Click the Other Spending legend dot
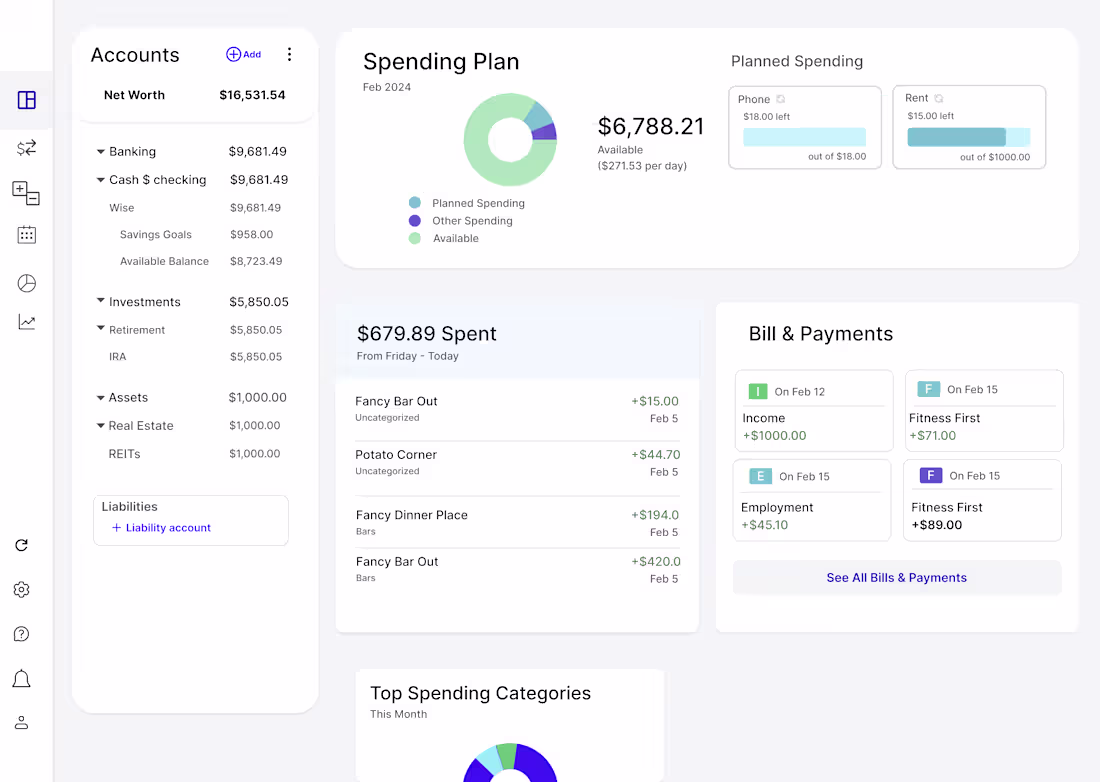Screen dimensions: 1100x782 tap(415, 220)
